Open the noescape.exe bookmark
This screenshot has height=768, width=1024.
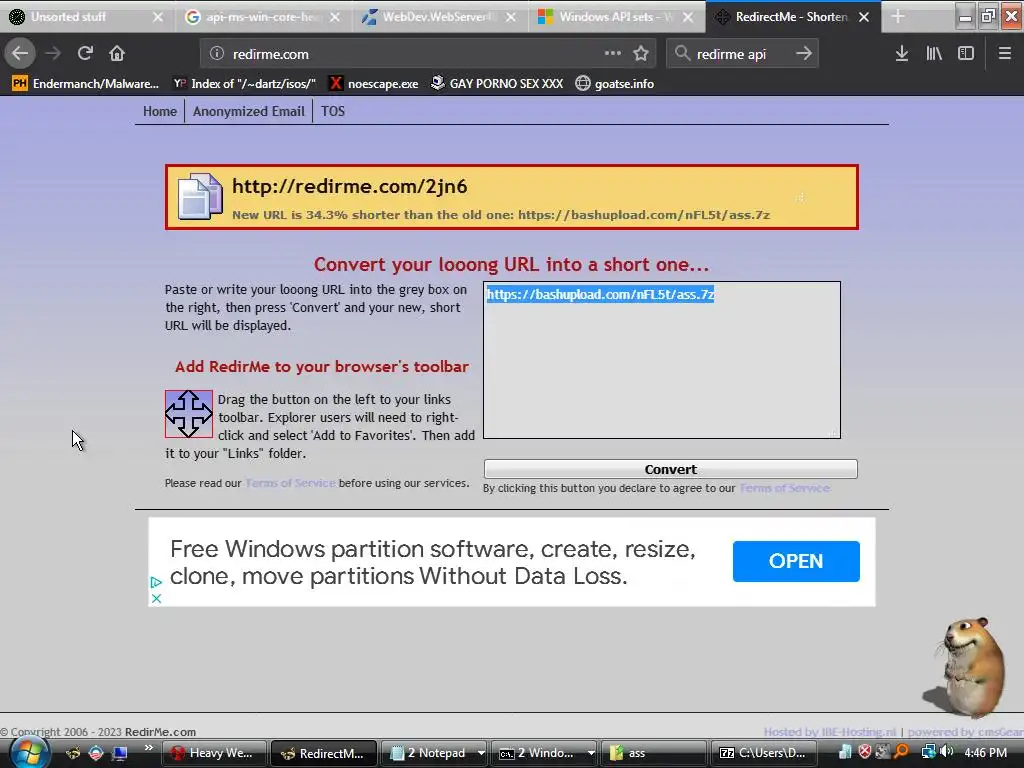click(x=374, y=84)
